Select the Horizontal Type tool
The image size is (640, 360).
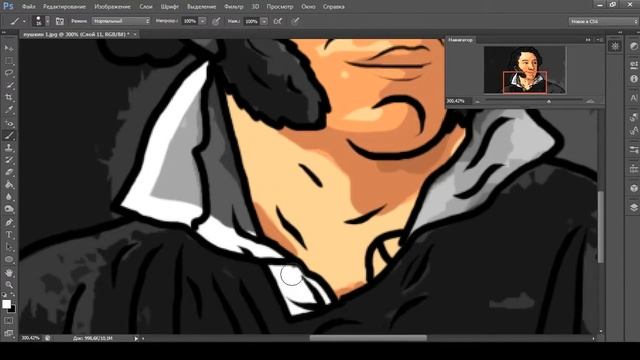(x=9, y=235)
